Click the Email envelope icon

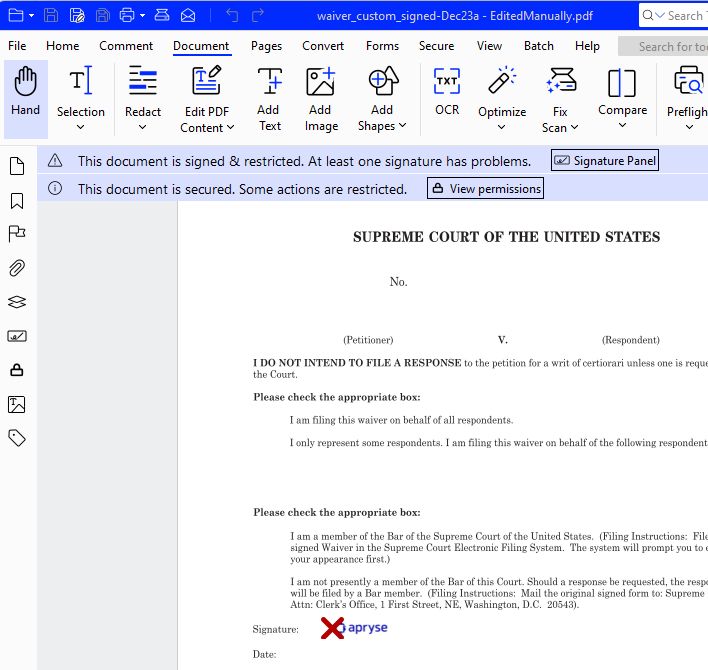(x=188, y=15)
